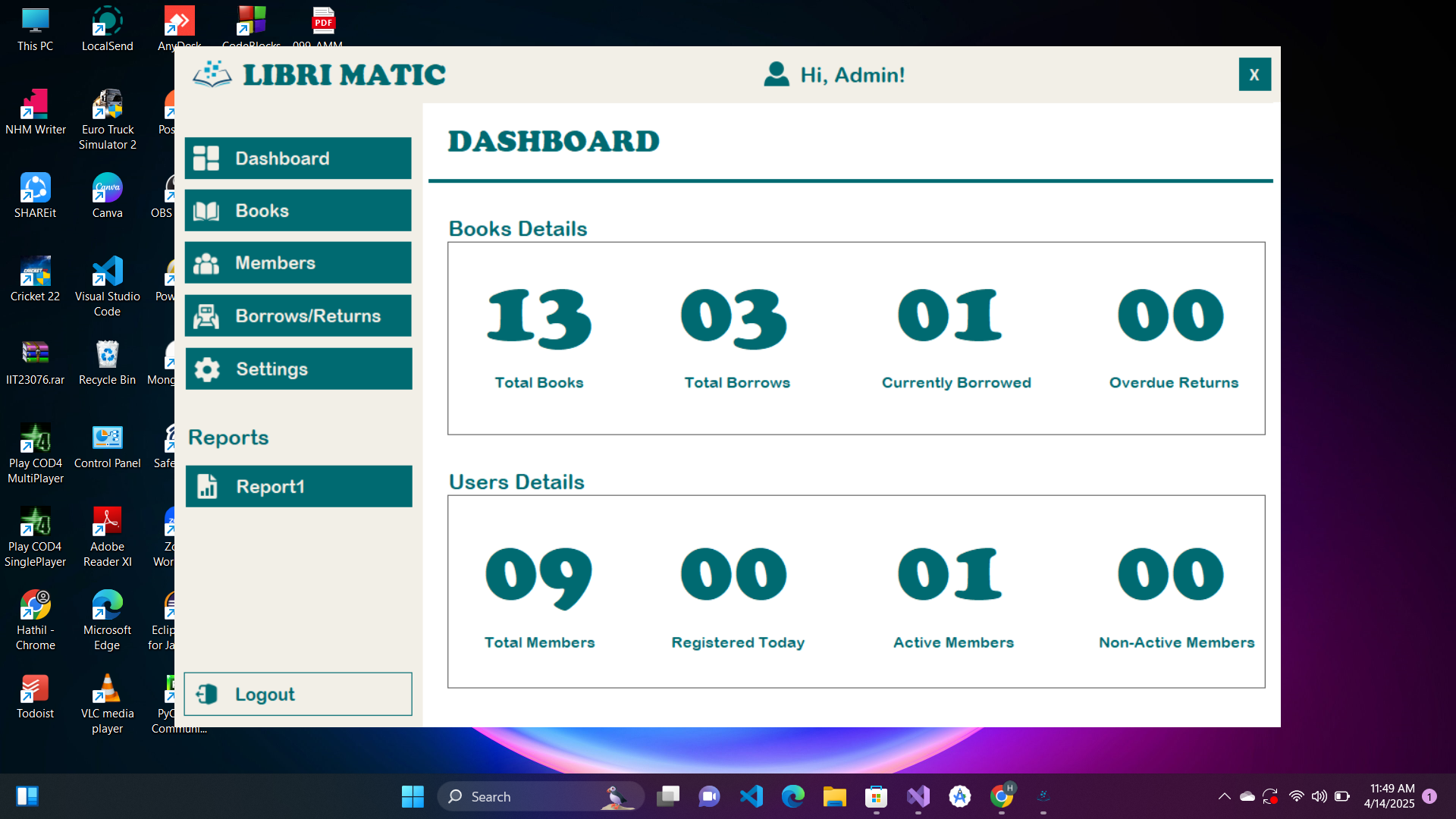1456x819 pixels.
Task: Click the taskbar Search box
Action: point(541,796)
